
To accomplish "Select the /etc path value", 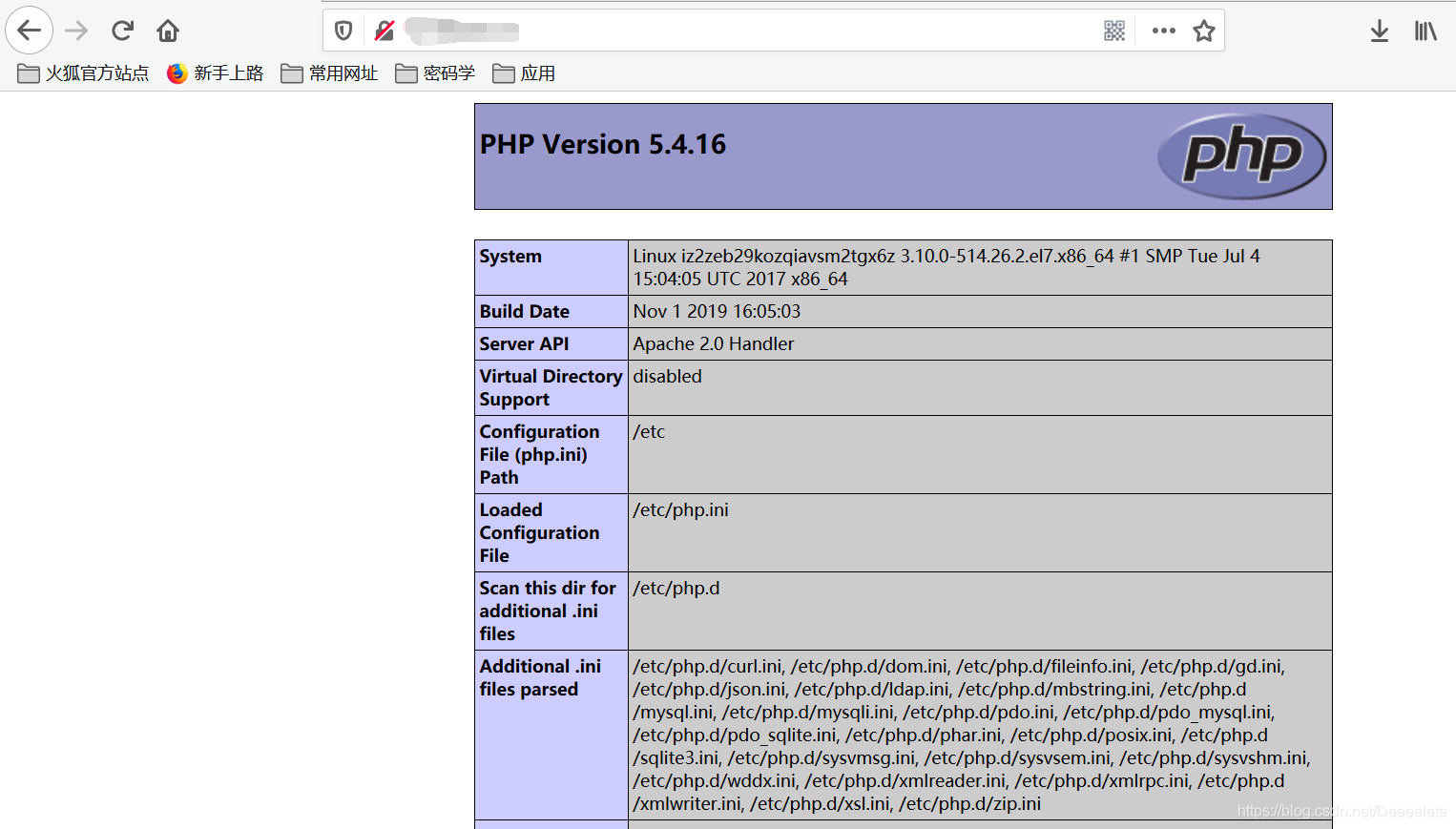I will pyautogui.click(x=649, y=431).
